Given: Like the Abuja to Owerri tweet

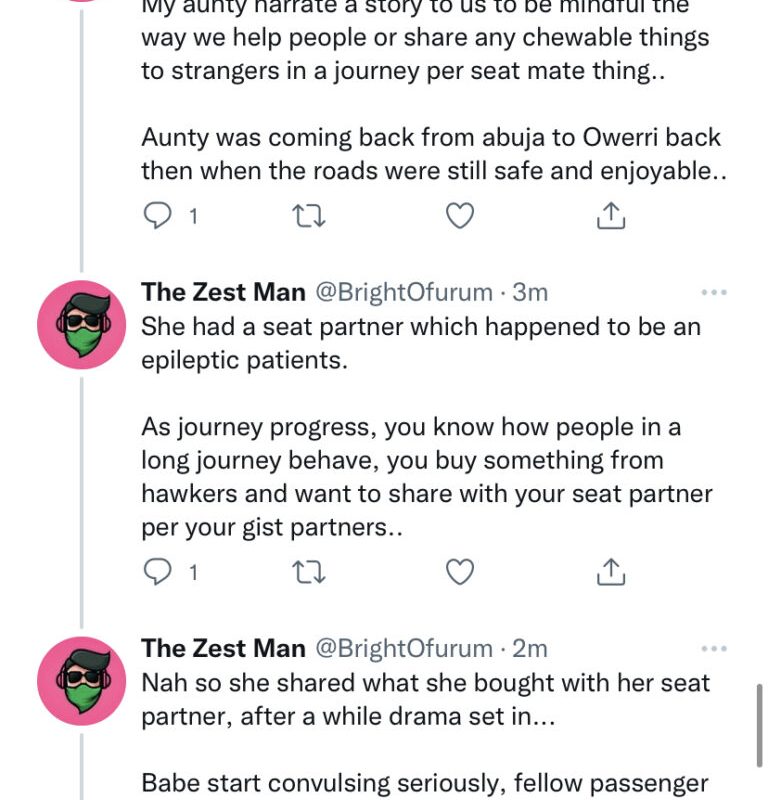Looking at the screenshot, I should point(459,216).
